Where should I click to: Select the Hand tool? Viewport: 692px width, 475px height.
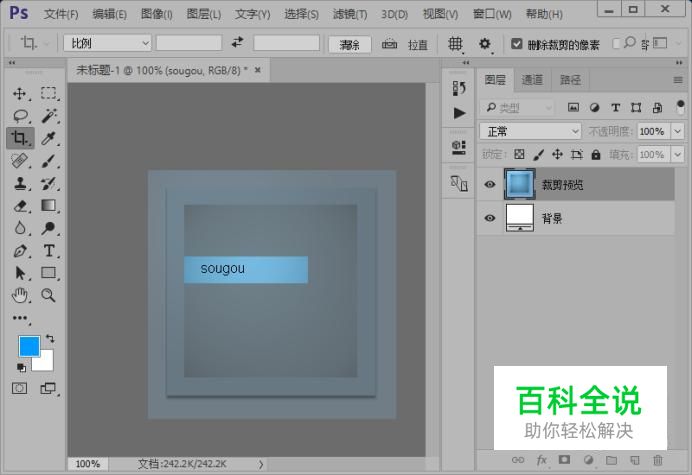click(x=19, y=295)
